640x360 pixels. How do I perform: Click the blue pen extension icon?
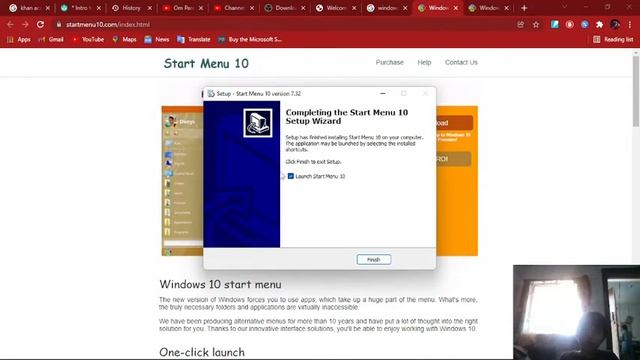554,24
